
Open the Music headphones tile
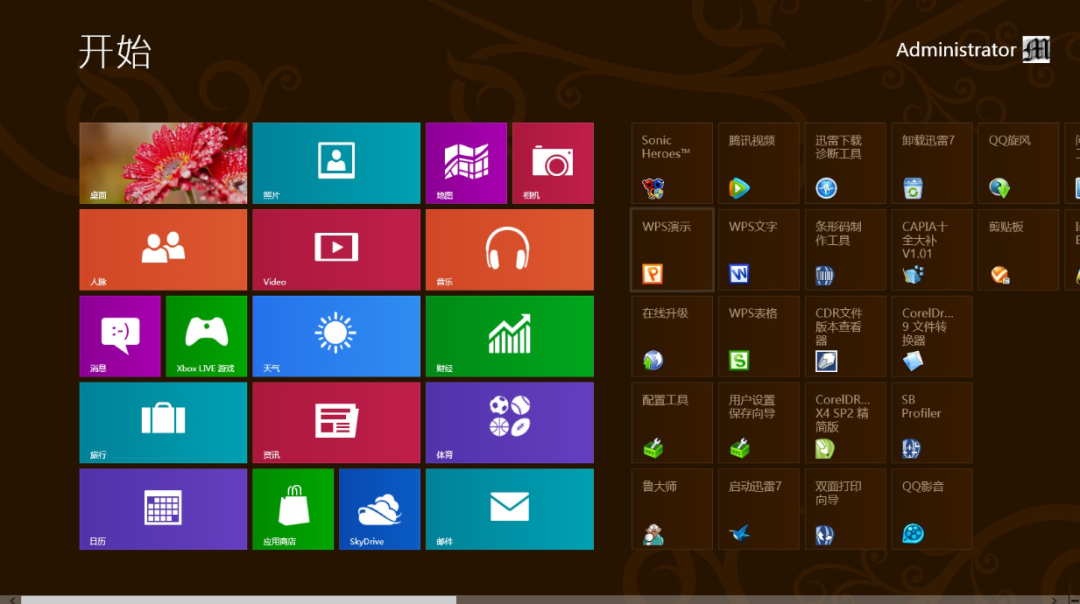pos(510,250)
